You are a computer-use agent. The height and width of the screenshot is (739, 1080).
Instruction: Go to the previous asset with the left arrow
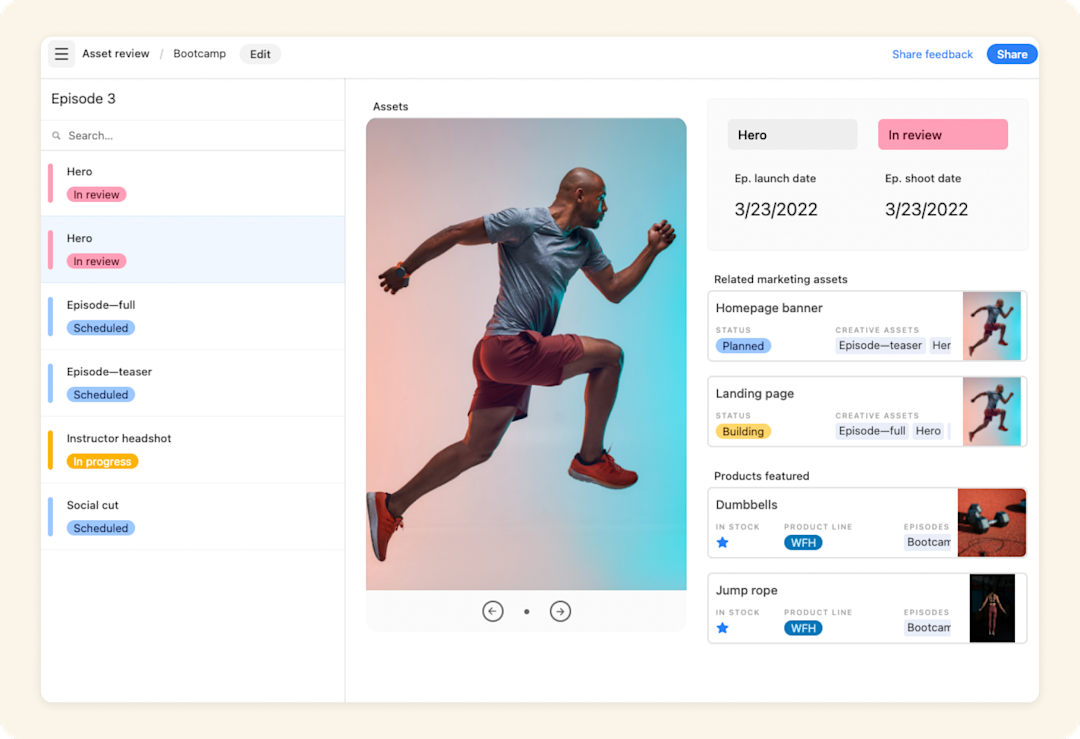[493, 610]
